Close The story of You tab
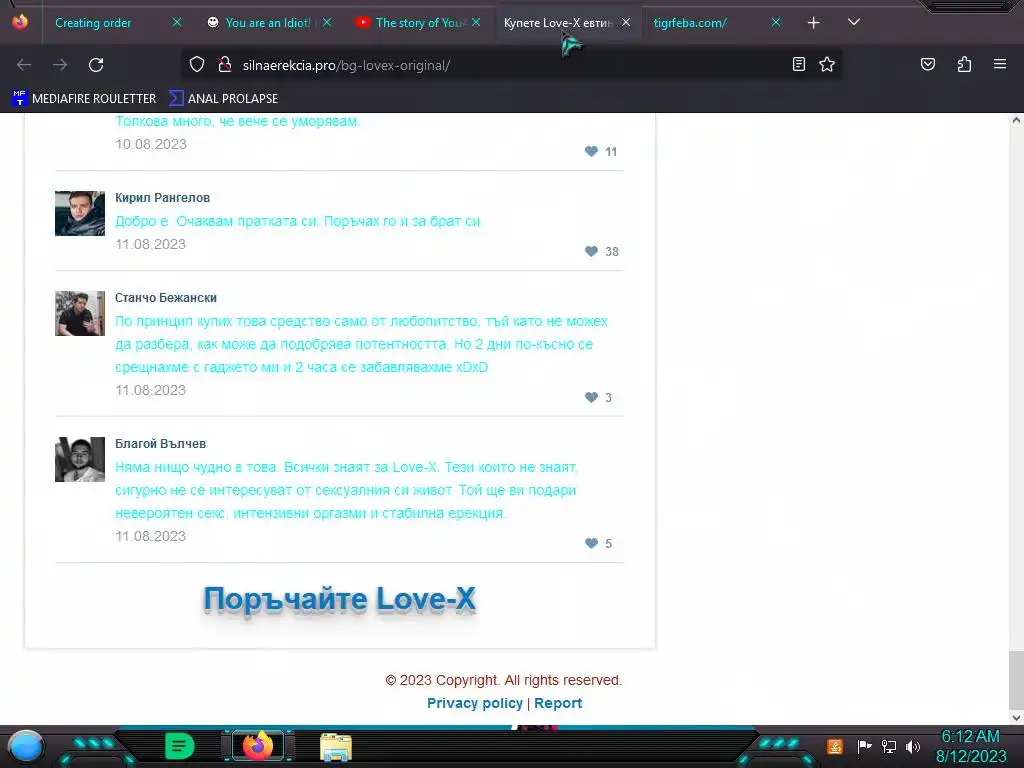The image size is (1024, 768). point(476,22)
